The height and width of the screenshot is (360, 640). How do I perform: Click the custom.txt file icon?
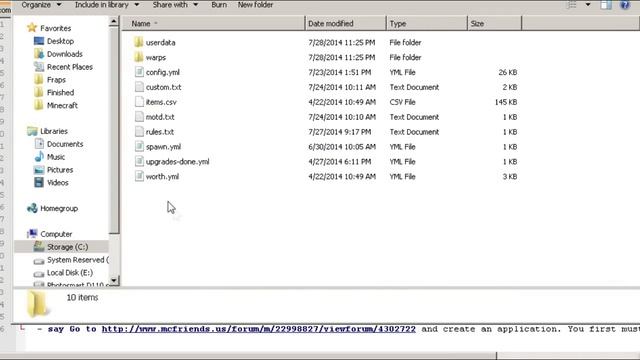(139, 87)
